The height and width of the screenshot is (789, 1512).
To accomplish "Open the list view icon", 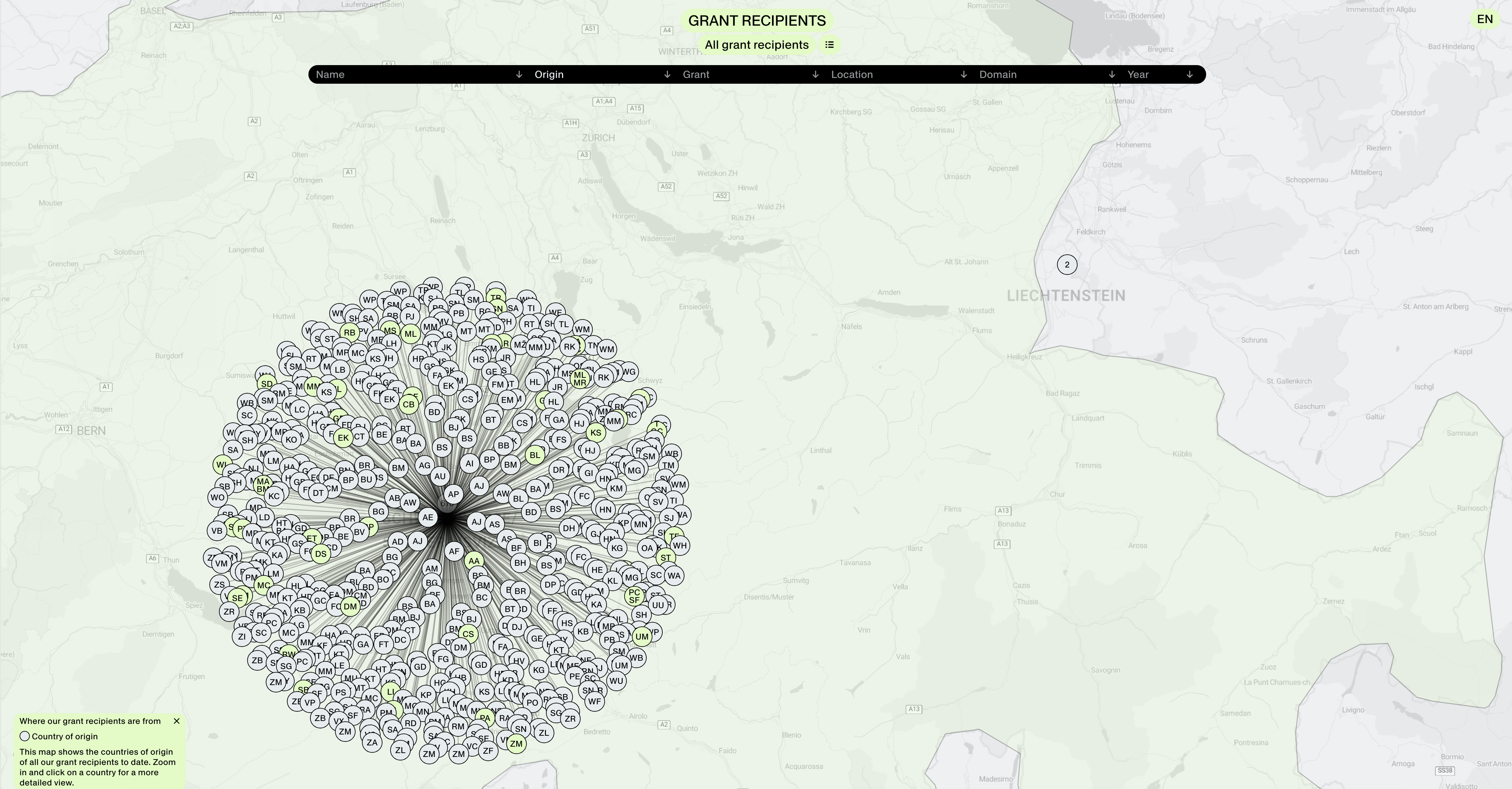I will click(x=829, y=45).
